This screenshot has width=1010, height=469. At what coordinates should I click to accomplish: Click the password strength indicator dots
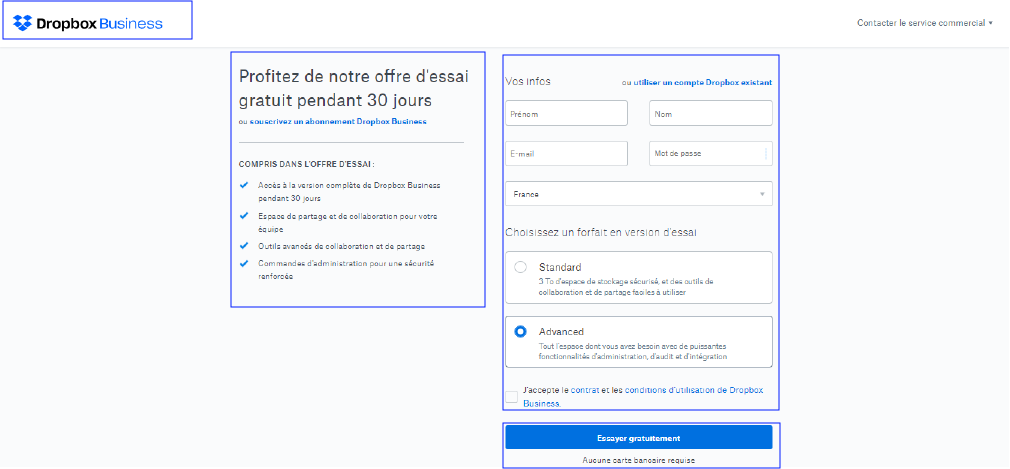click(x=766, y=153)
